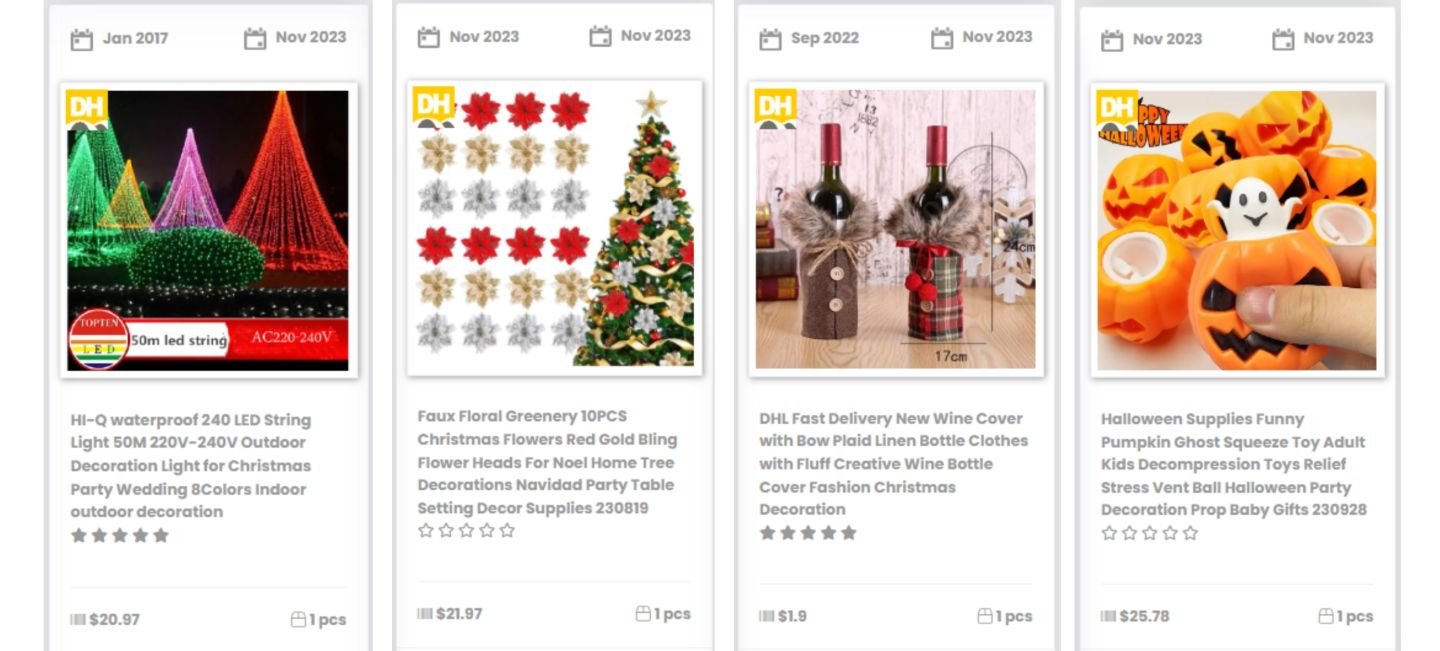Viewport: 1440px width, 651px height.
Task: Open Halloween Supplies Funny Pumpkin Ghost title
Action: (x=1233, y=464)
